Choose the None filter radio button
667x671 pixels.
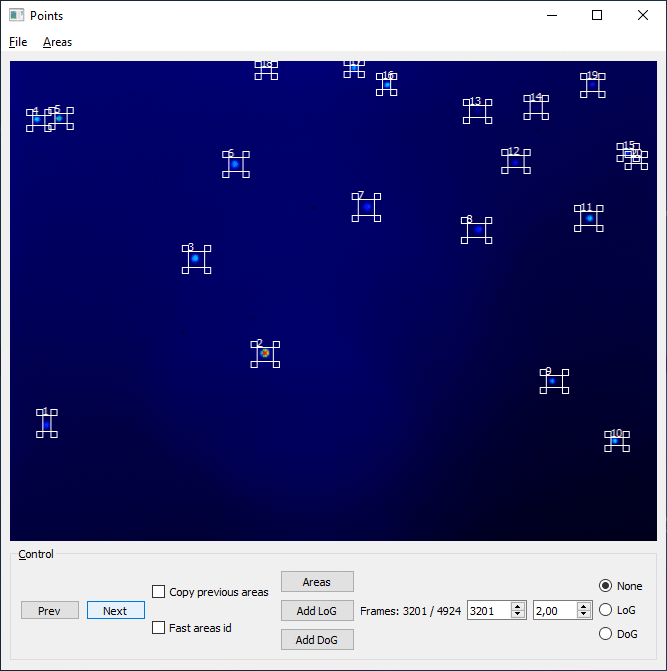[605, 586]
